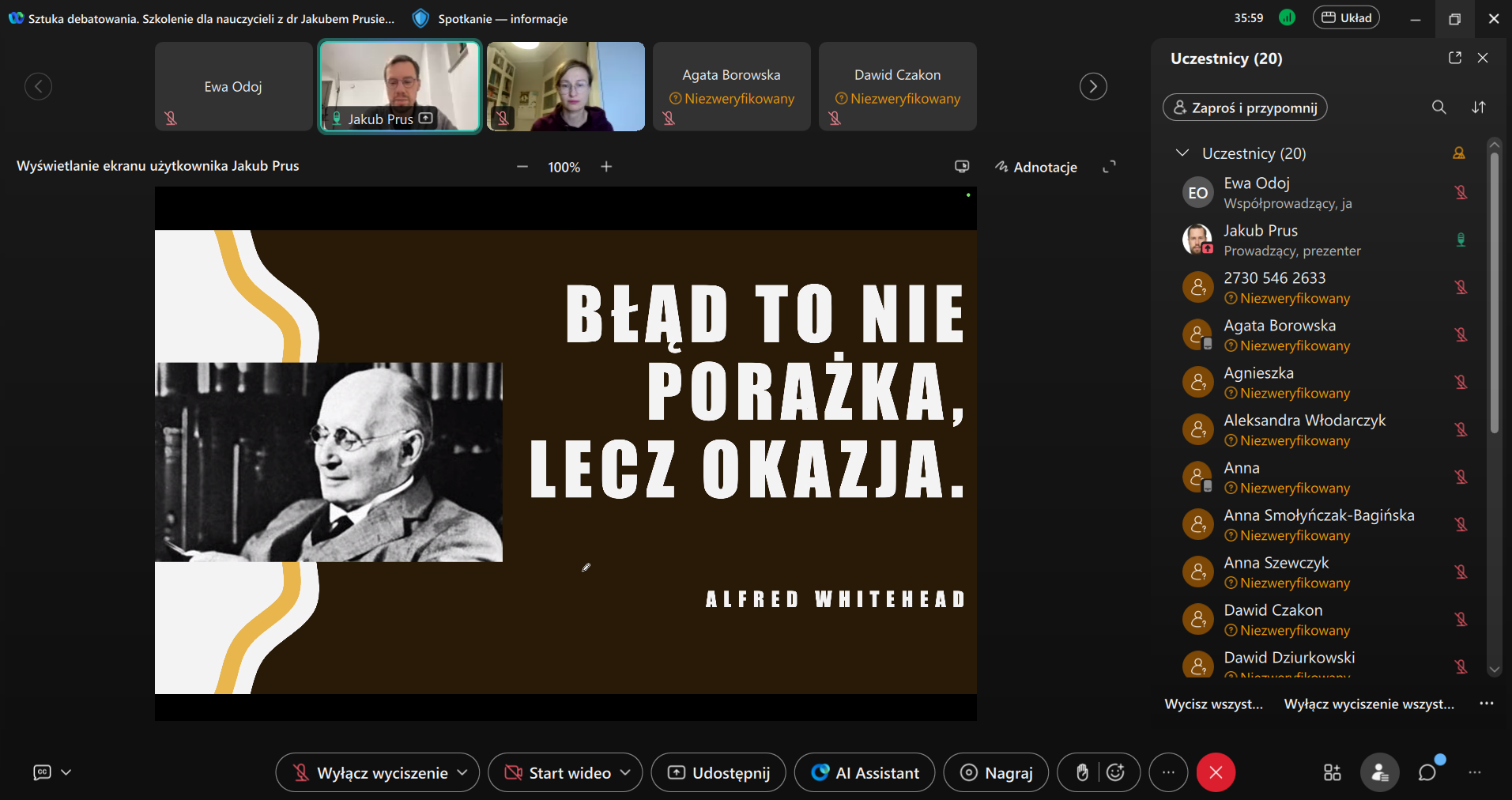Toggle the participants panel button
The height and width of the screenshot is (800, 1512).
pos(1379,772)
